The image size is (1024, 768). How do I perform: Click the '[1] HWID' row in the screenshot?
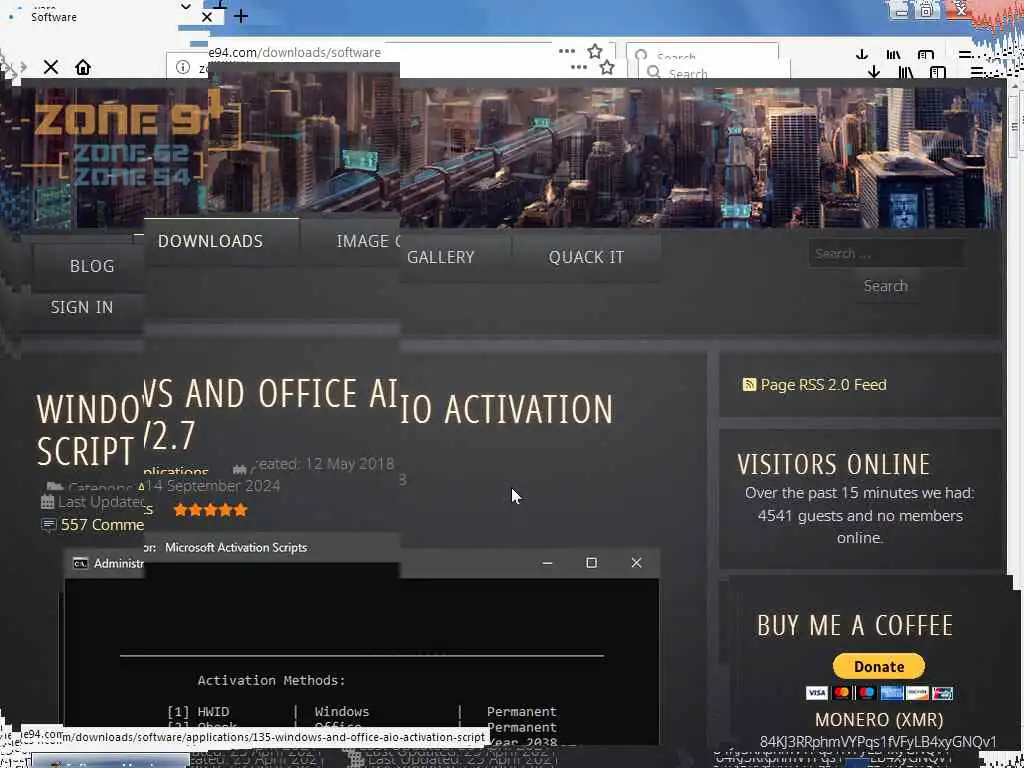click(x=362, y=711)
